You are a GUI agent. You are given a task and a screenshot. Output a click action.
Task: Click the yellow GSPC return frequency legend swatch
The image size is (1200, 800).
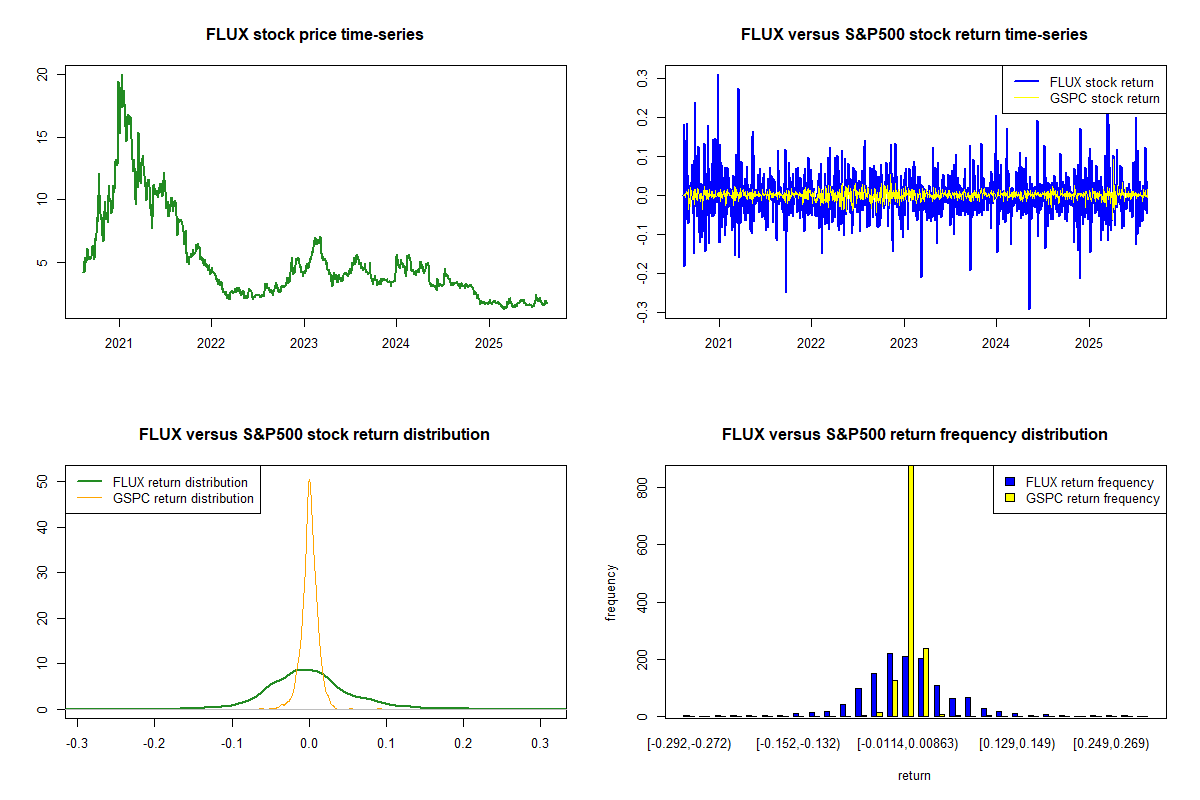pos(1010,498)
